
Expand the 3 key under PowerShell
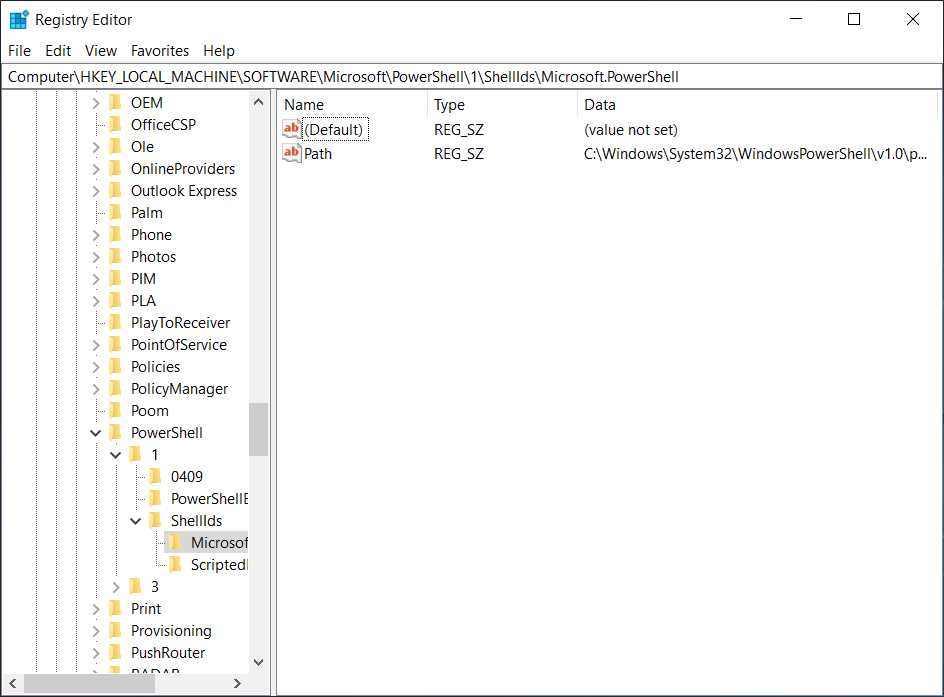click(x=116, y=587)
